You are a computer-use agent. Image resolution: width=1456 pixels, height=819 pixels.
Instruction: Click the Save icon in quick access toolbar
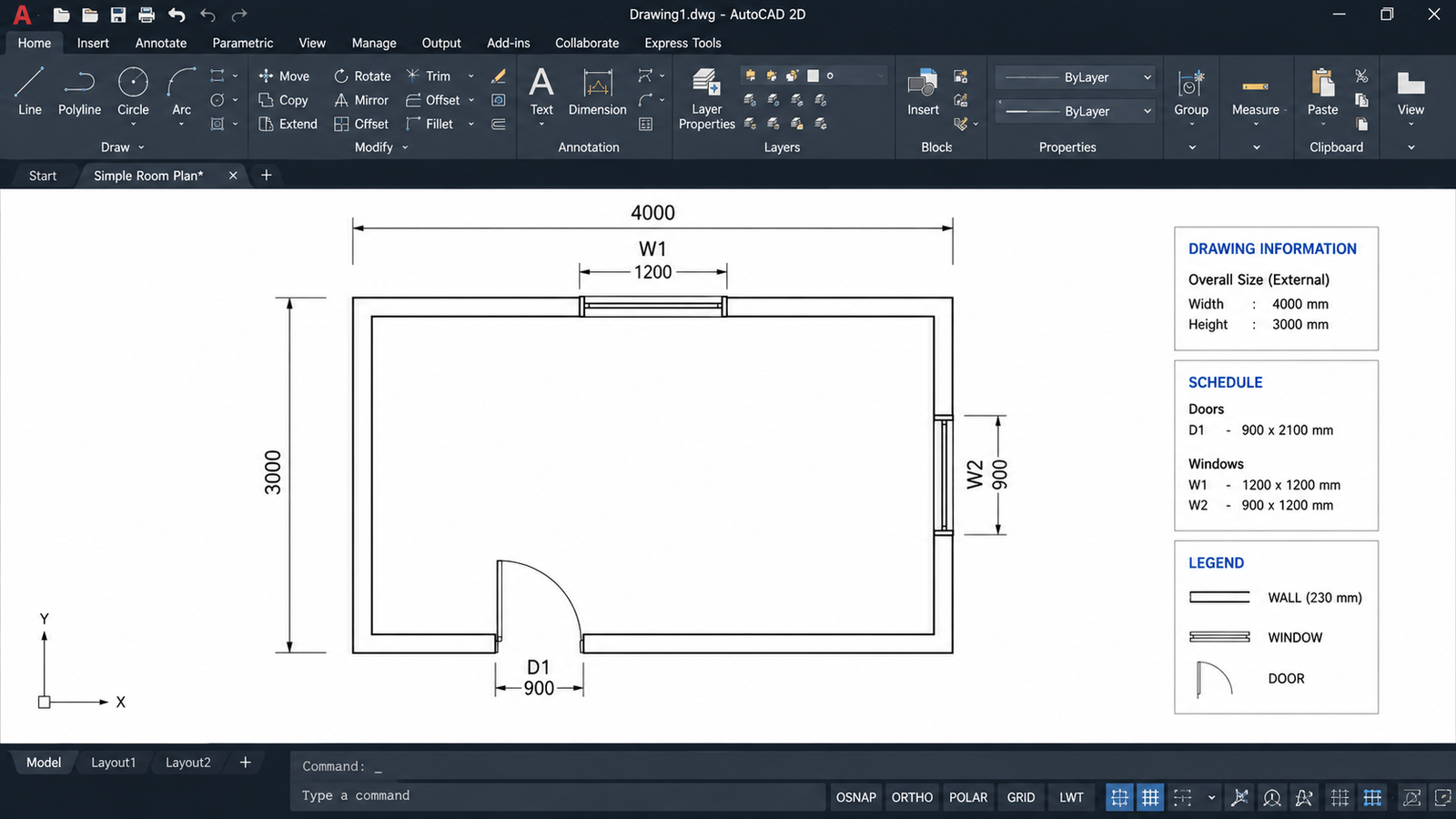pyautogui.click(x=118, y=15)
